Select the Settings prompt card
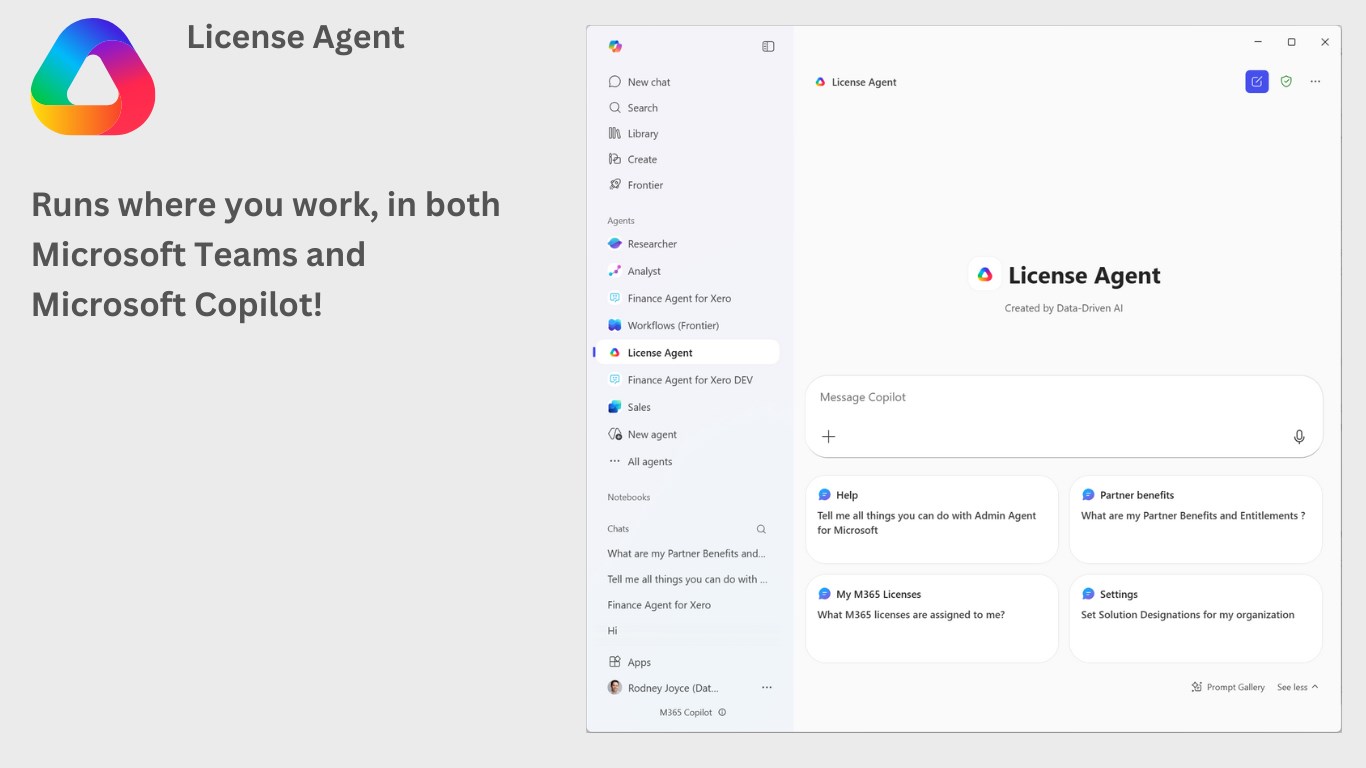Image resolution: width=1366 pixels, height=768 pixels. [1196, 618]
